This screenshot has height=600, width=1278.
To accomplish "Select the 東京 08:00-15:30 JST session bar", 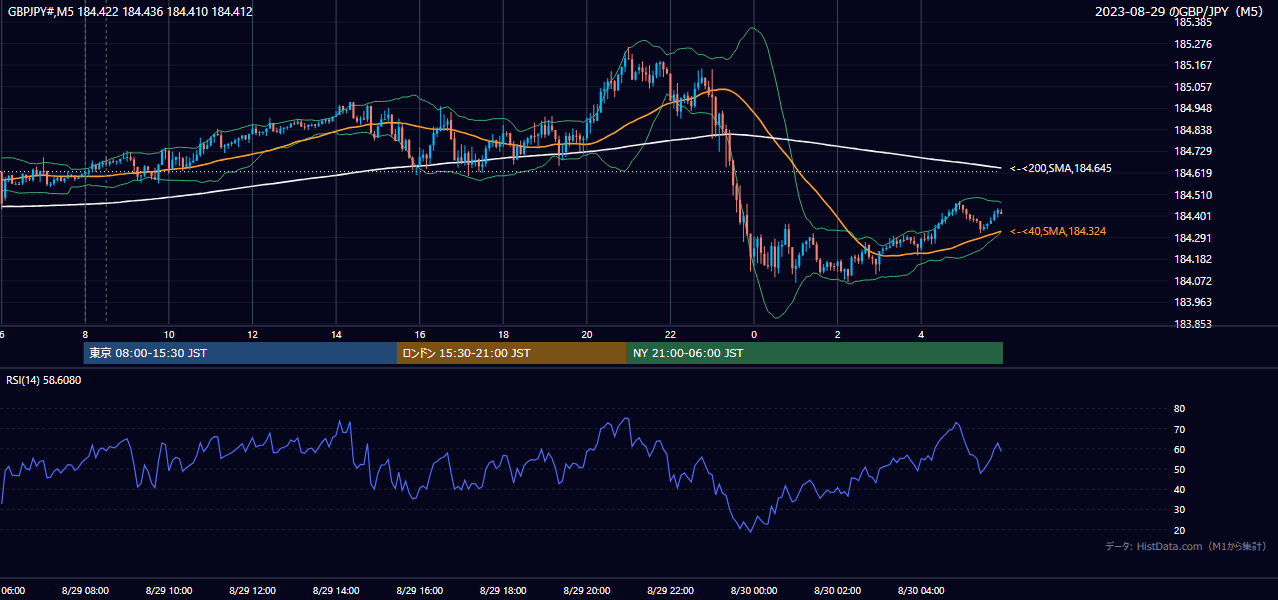I will click(x=240, y=353).
